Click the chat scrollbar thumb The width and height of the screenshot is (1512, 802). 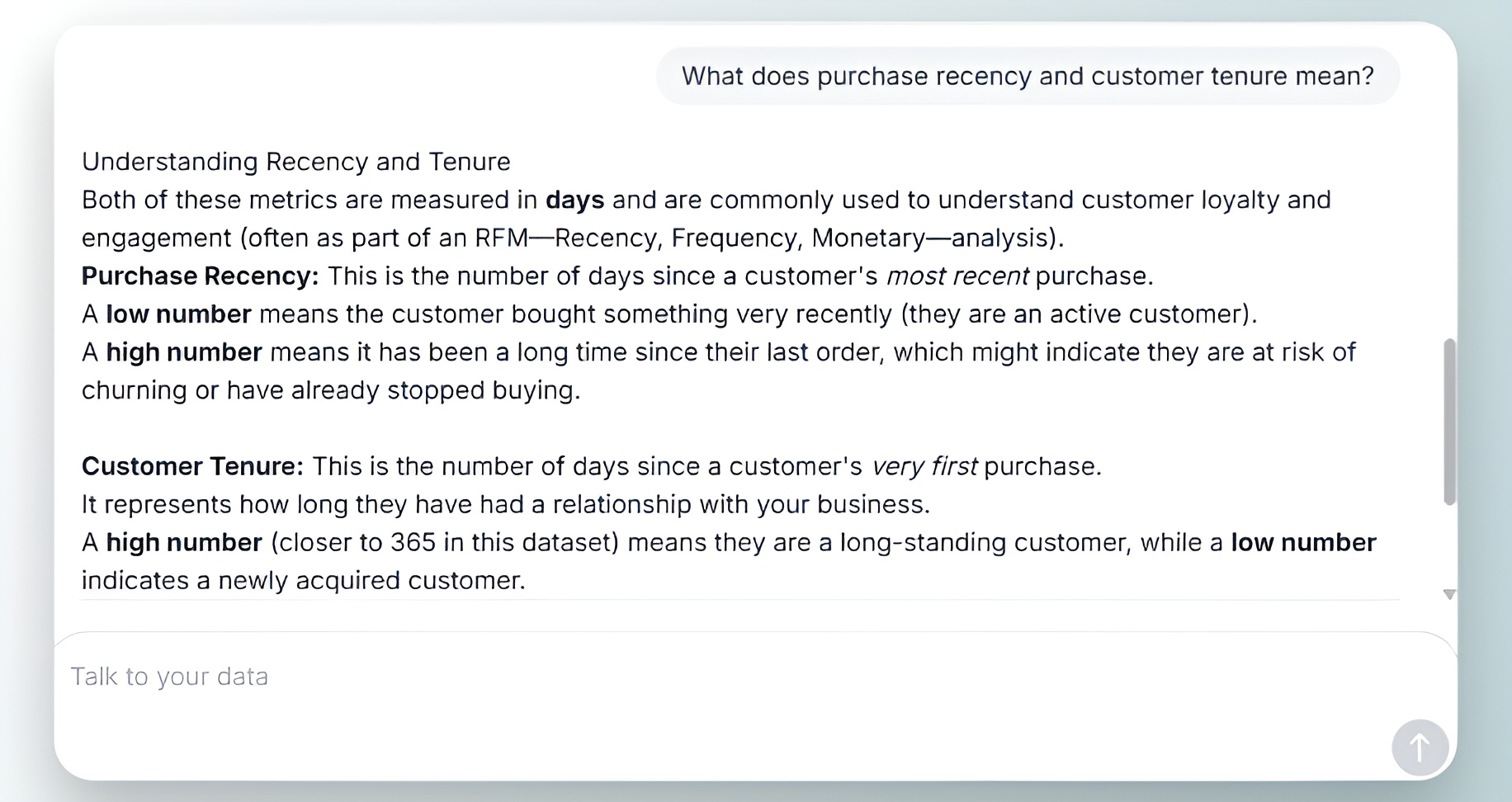click(x=1449, y=421)
